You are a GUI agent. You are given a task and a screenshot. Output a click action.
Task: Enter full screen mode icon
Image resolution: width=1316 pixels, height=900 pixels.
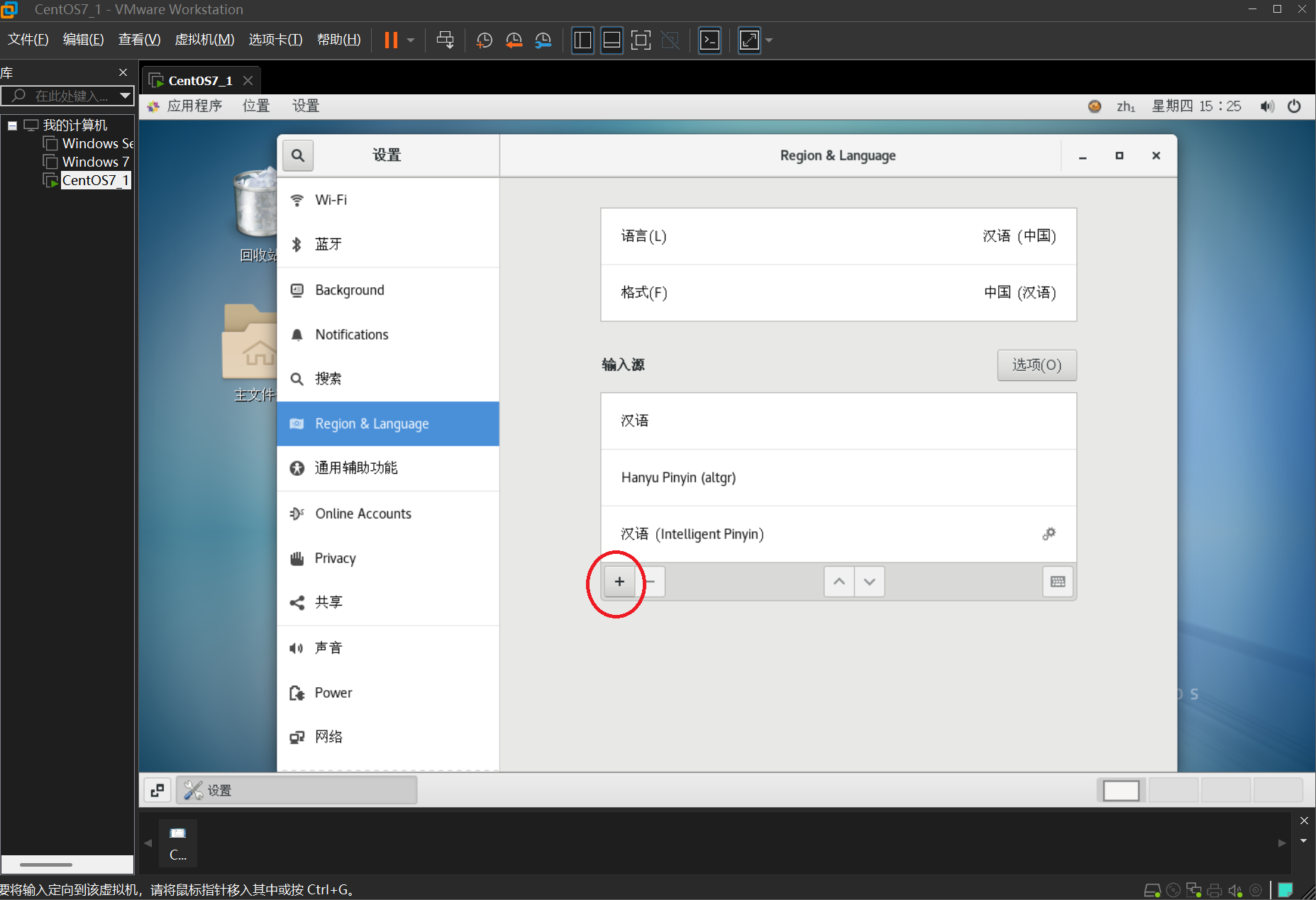coord(641,40)
